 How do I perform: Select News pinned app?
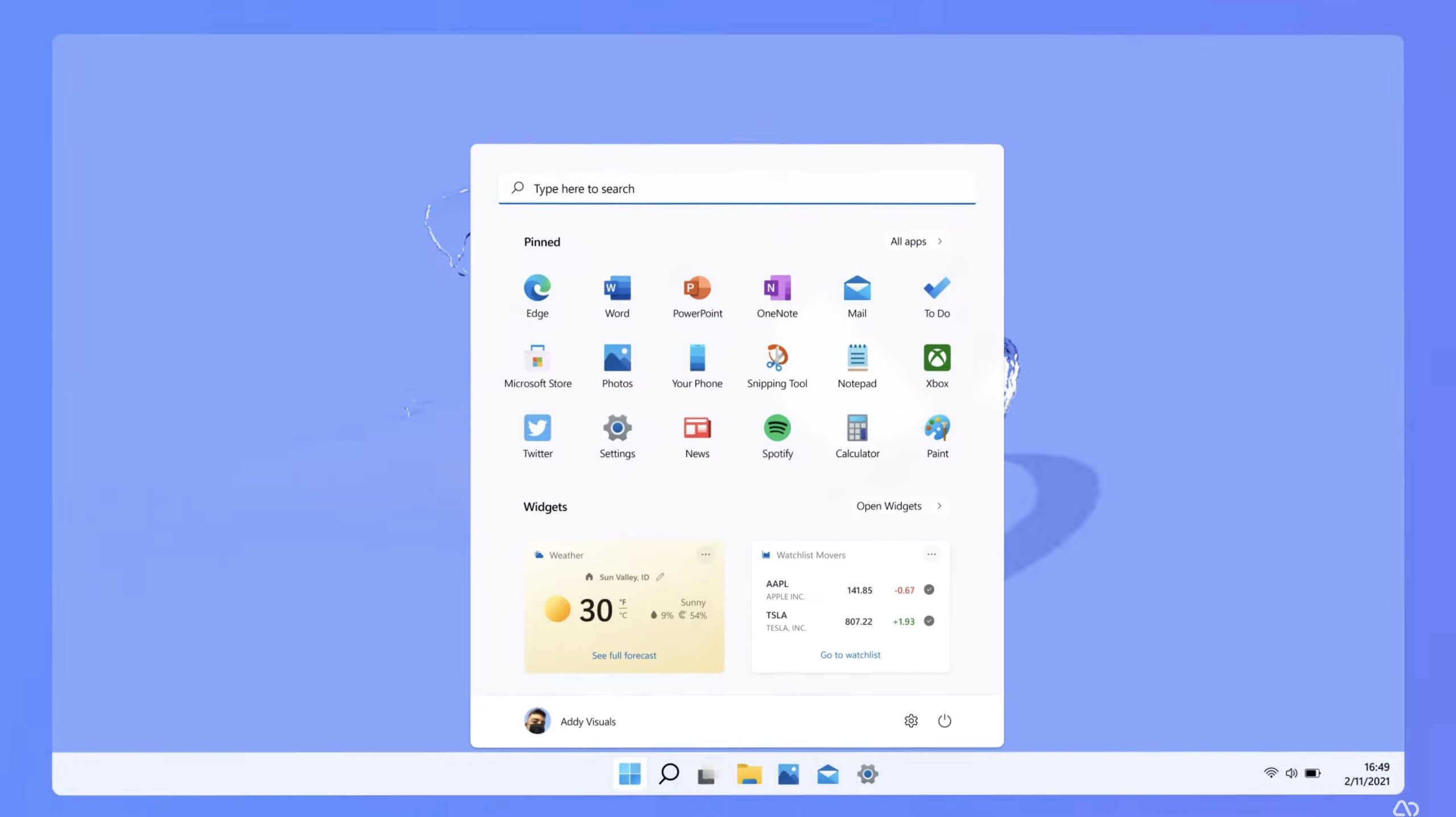pyautogui.click(x=697, y=435)
